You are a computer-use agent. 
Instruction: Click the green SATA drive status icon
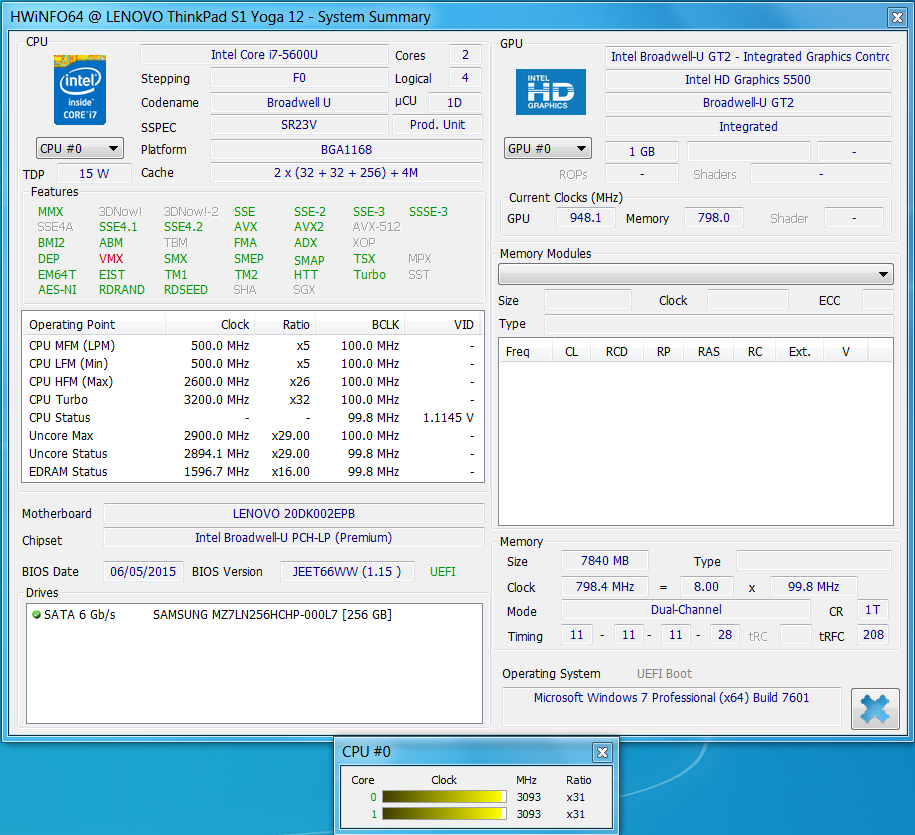pos(36,614)
